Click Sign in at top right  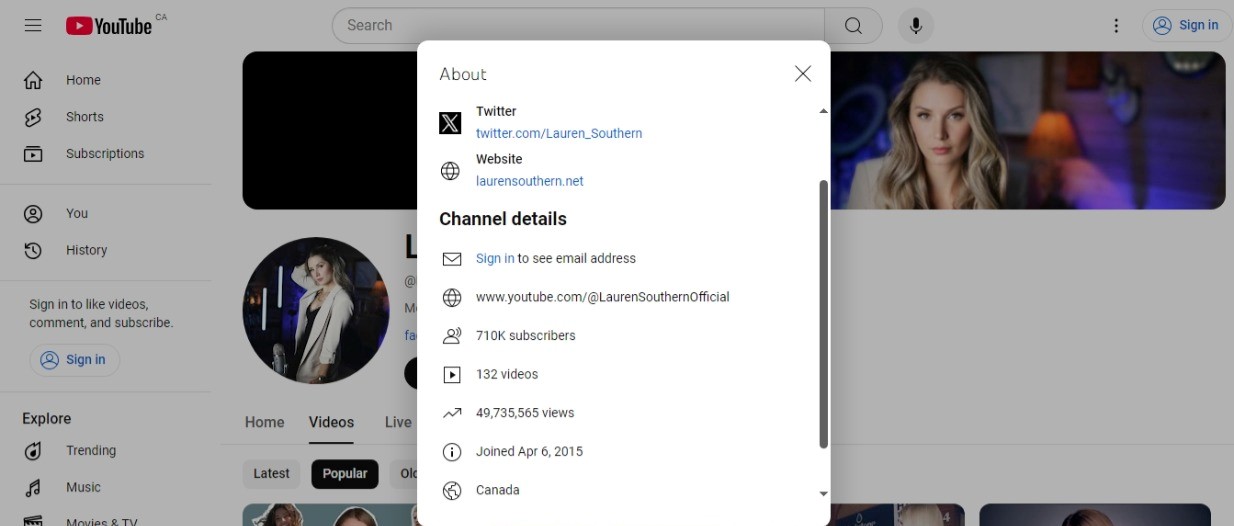click(x=1186, y=26)
